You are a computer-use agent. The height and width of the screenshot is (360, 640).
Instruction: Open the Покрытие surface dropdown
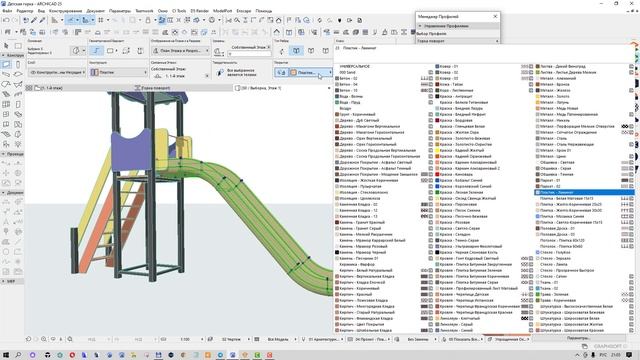(311, 73)
